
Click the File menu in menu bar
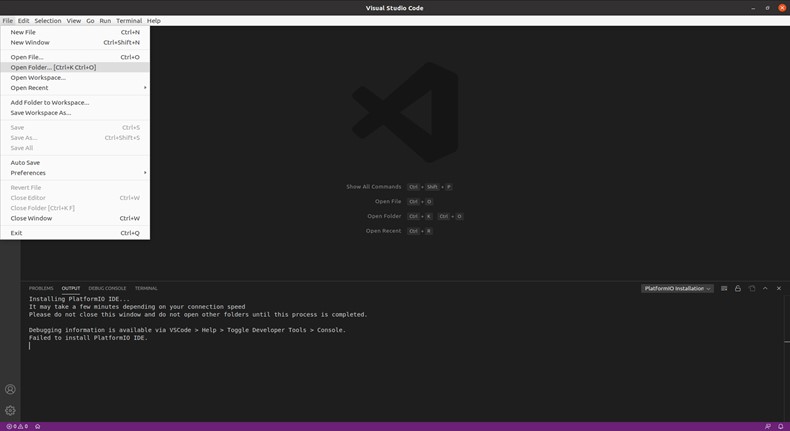point(8,21)
